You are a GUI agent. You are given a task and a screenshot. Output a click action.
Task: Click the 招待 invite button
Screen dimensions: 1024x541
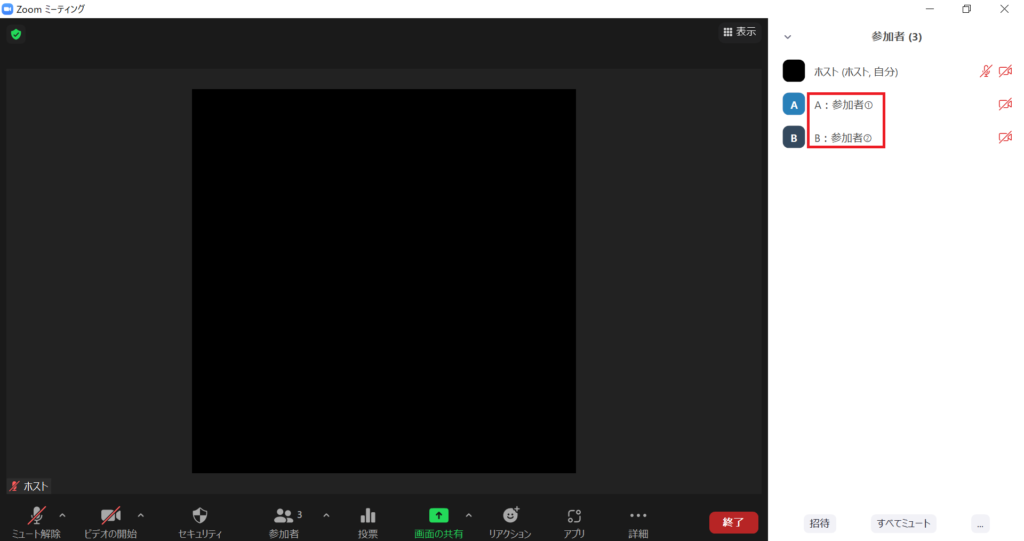tap(819, 523)
